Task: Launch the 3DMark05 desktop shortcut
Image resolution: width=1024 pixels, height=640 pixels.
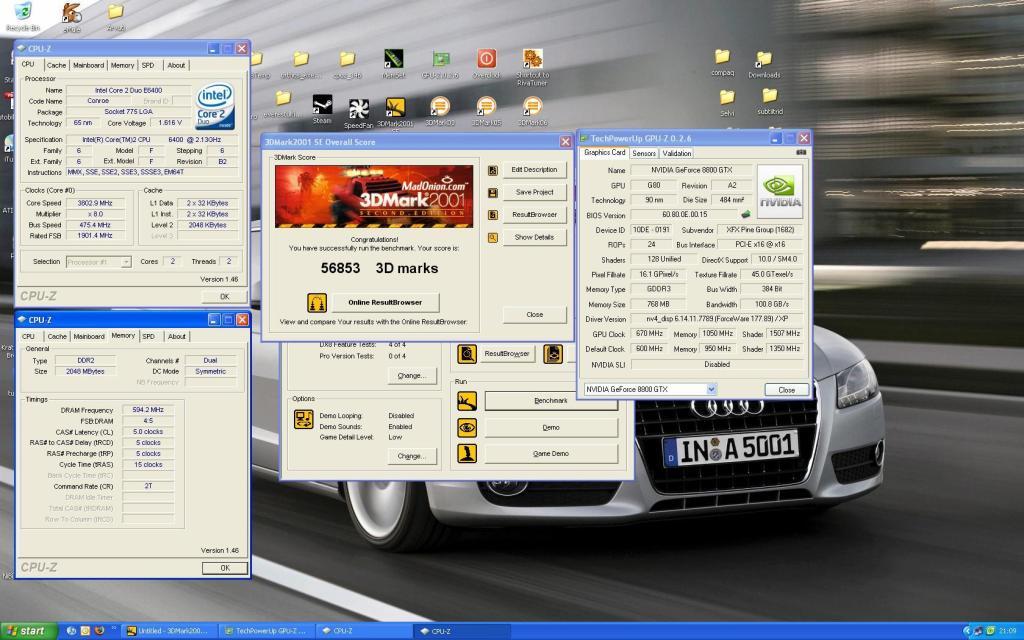Action: (486, 110)
